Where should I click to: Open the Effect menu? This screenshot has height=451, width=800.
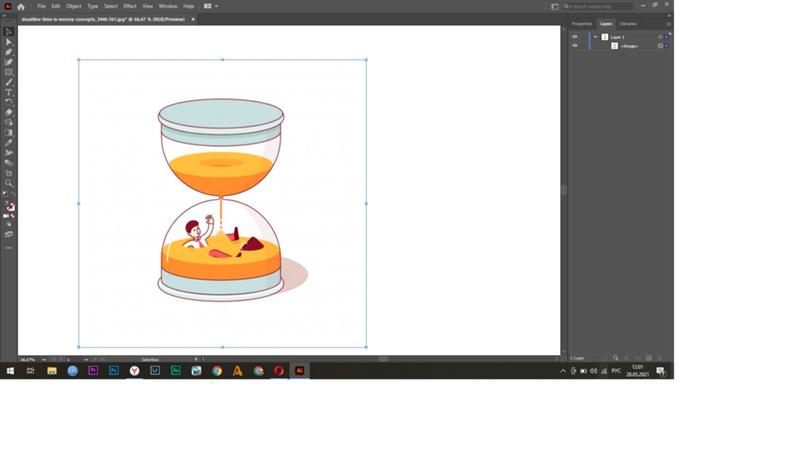pyautogui.click(x=130, y=6)
